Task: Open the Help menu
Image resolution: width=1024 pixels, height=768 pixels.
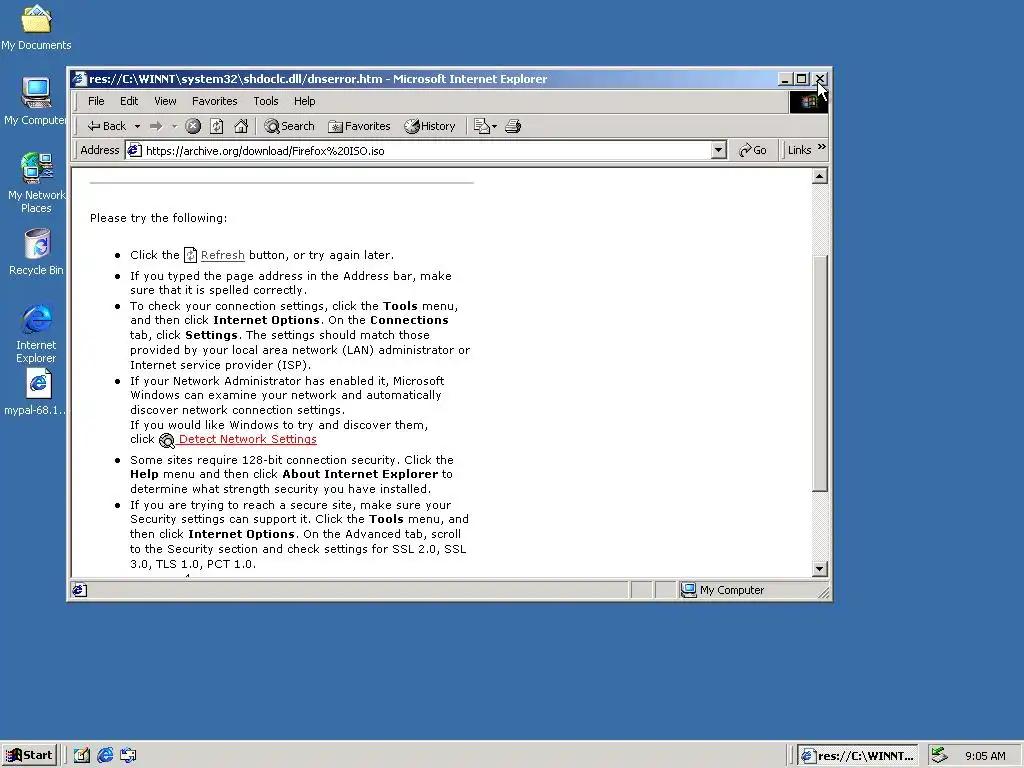Action: (304, 101)
